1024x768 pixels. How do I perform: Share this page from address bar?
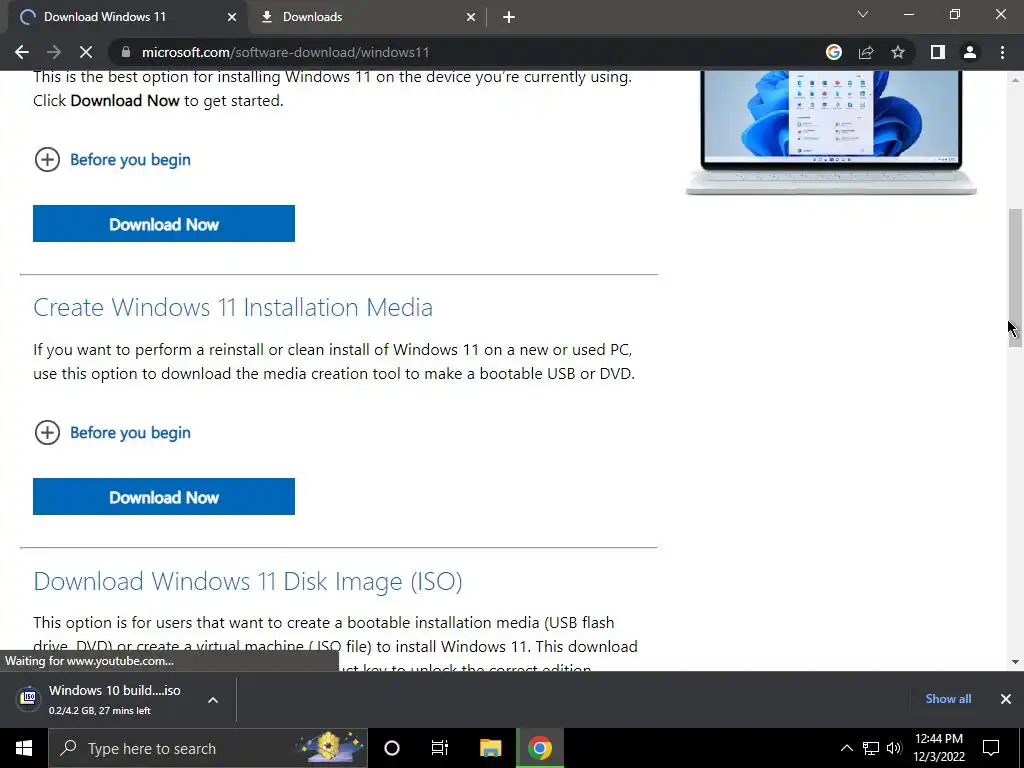(x=866, y=52)
